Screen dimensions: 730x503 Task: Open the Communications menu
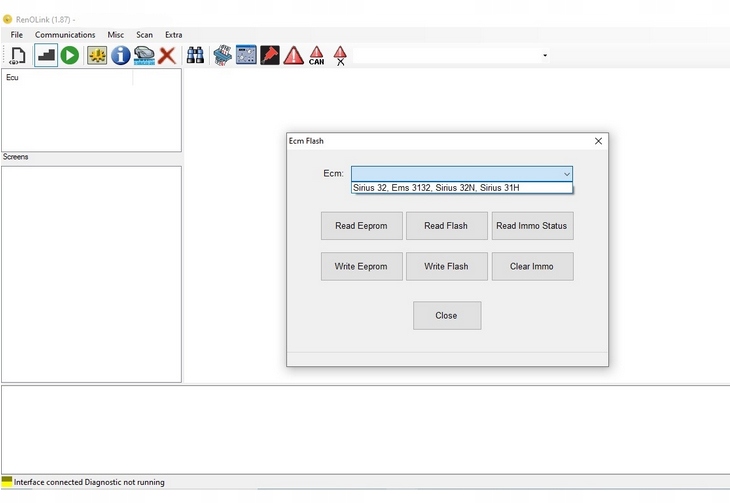click(x=65, y=35)
